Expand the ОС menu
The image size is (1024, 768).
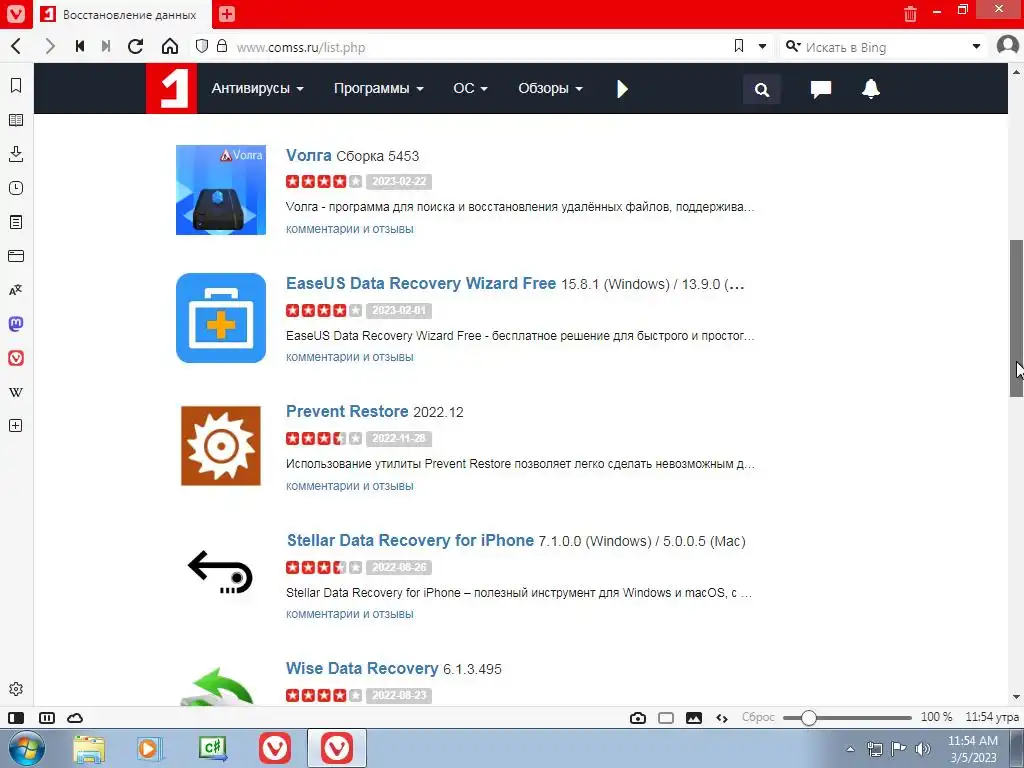tap(470, 88)
